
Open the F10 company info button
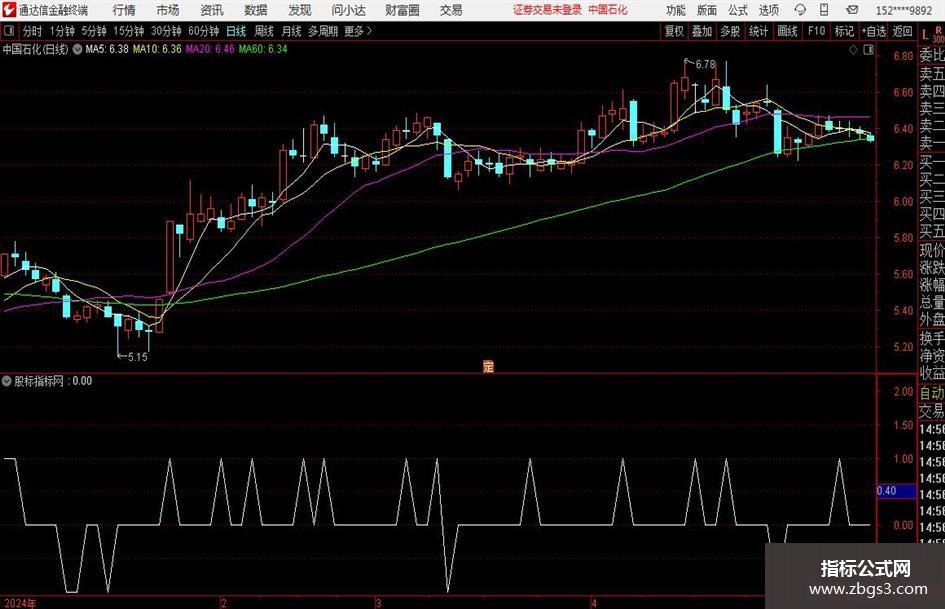(816, 31)
